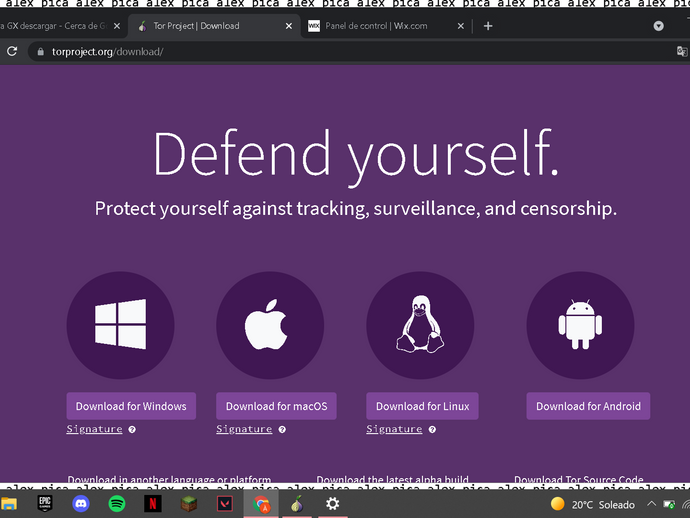Click the Windows logo circle icon
This screenshot has height=518, width=690.
click(x=120, y=325)
